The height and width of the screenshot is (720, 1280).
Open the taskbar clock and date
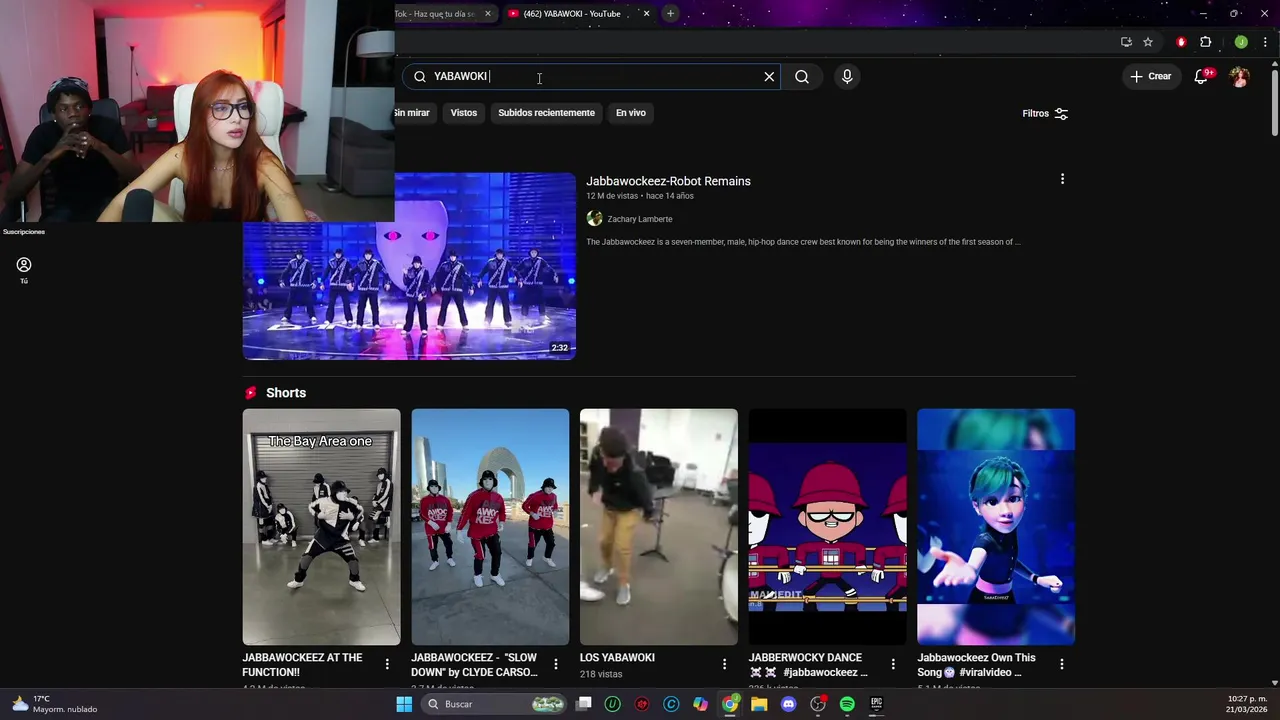1247,704
